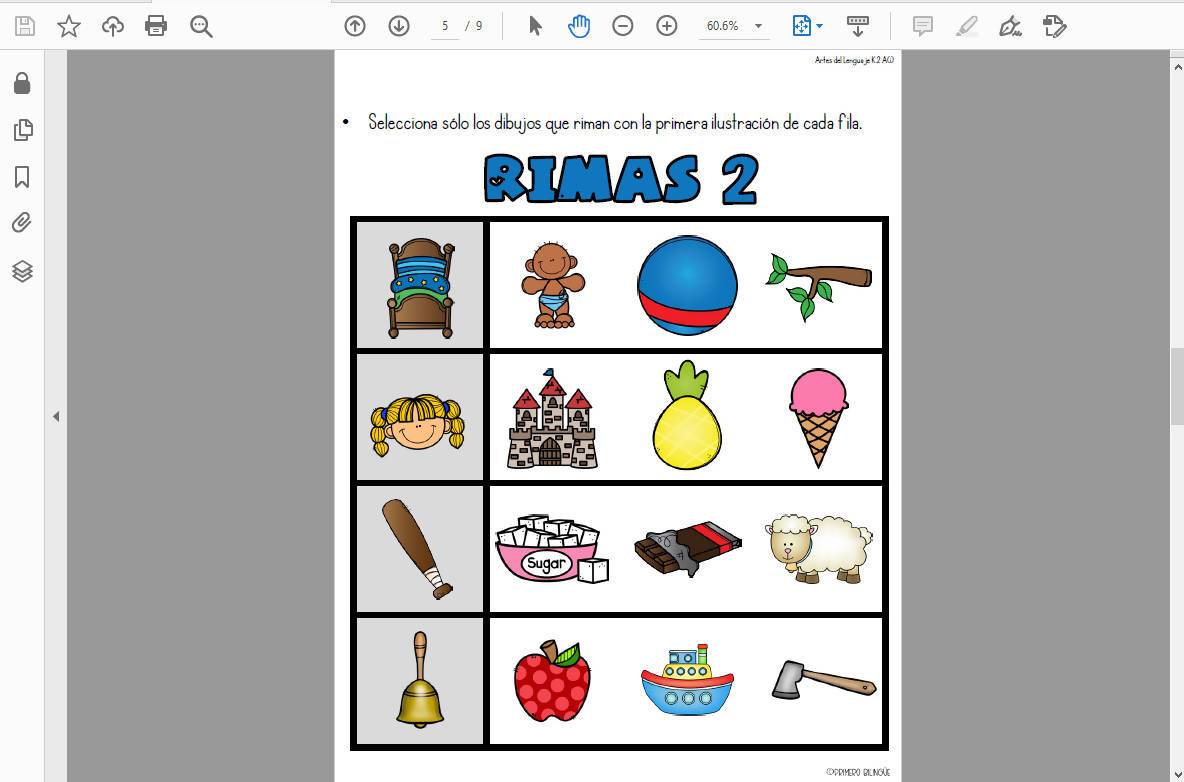
Task: Open the Attachments panel
Action: (x=22, y=222)
